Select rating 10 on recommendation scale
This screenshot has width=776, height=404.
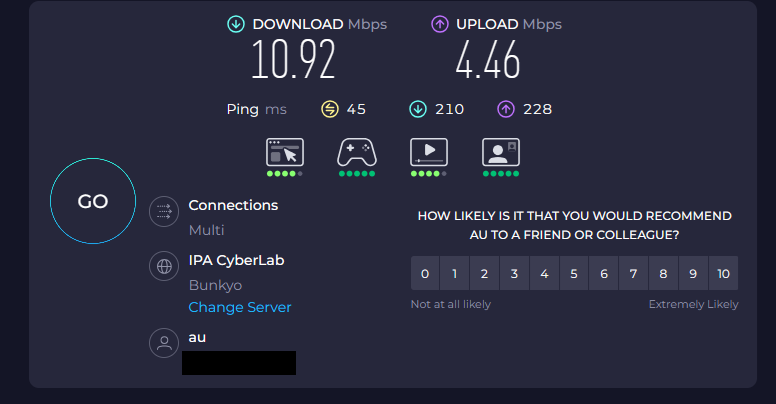click(724, 273)
